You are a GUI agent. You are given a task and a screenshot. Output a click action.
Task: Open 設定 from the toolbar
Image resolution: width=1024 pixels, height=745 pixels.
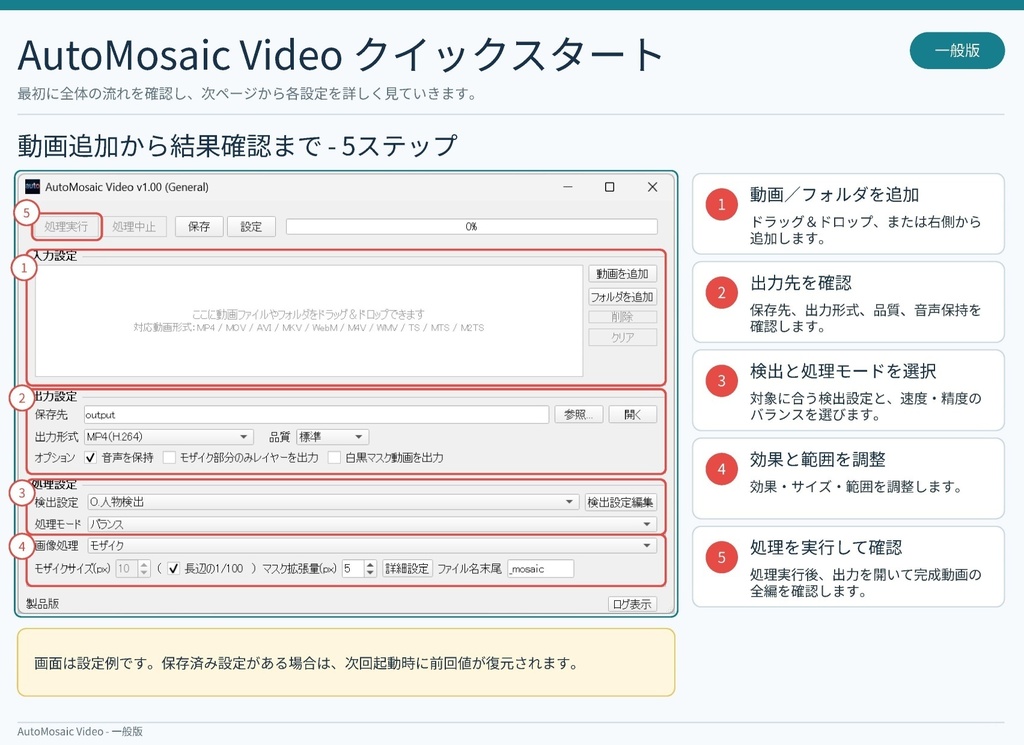[x=251, y=227]
